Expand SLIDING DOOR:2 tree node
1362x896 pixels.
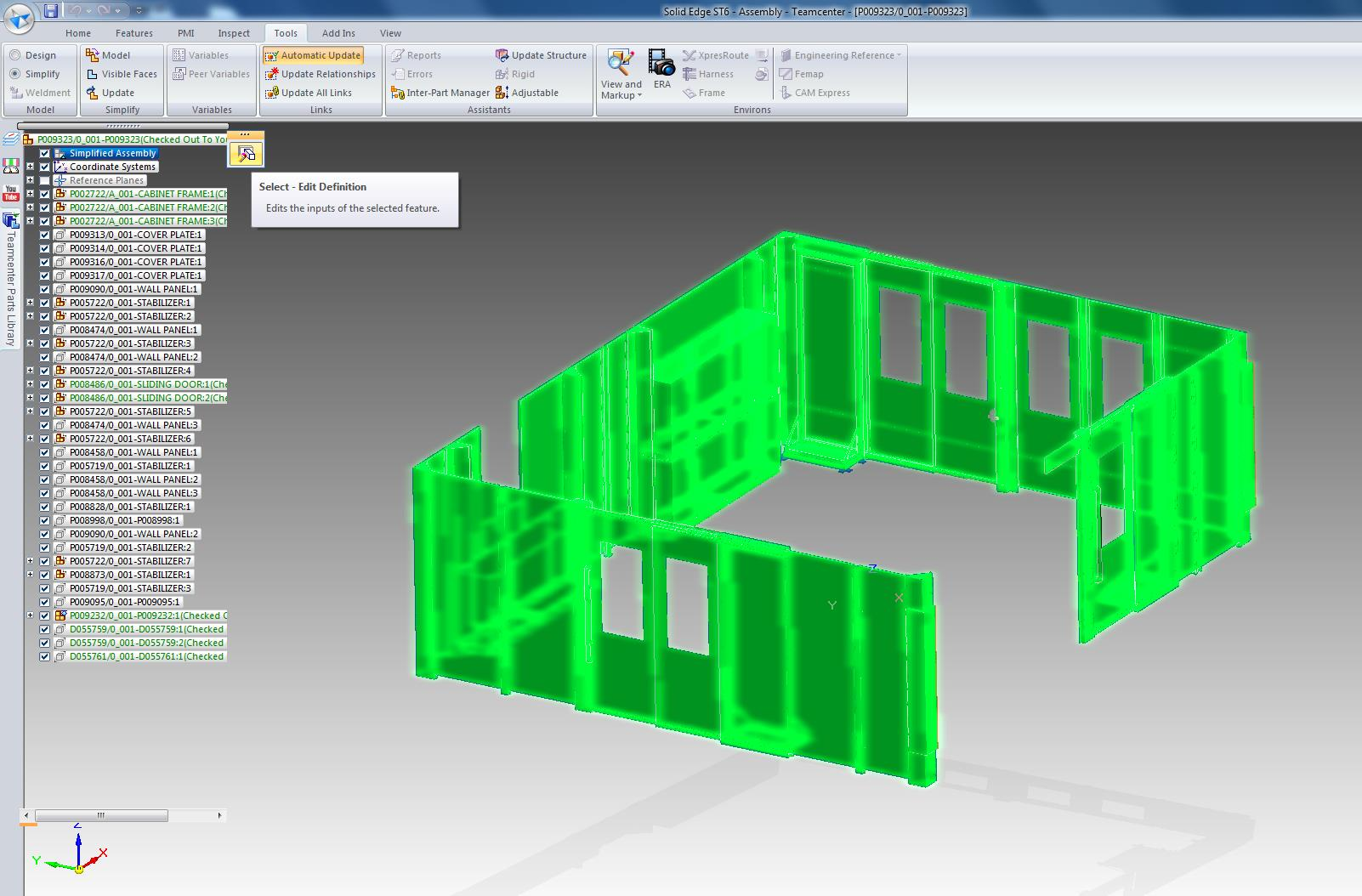[31, 398]
